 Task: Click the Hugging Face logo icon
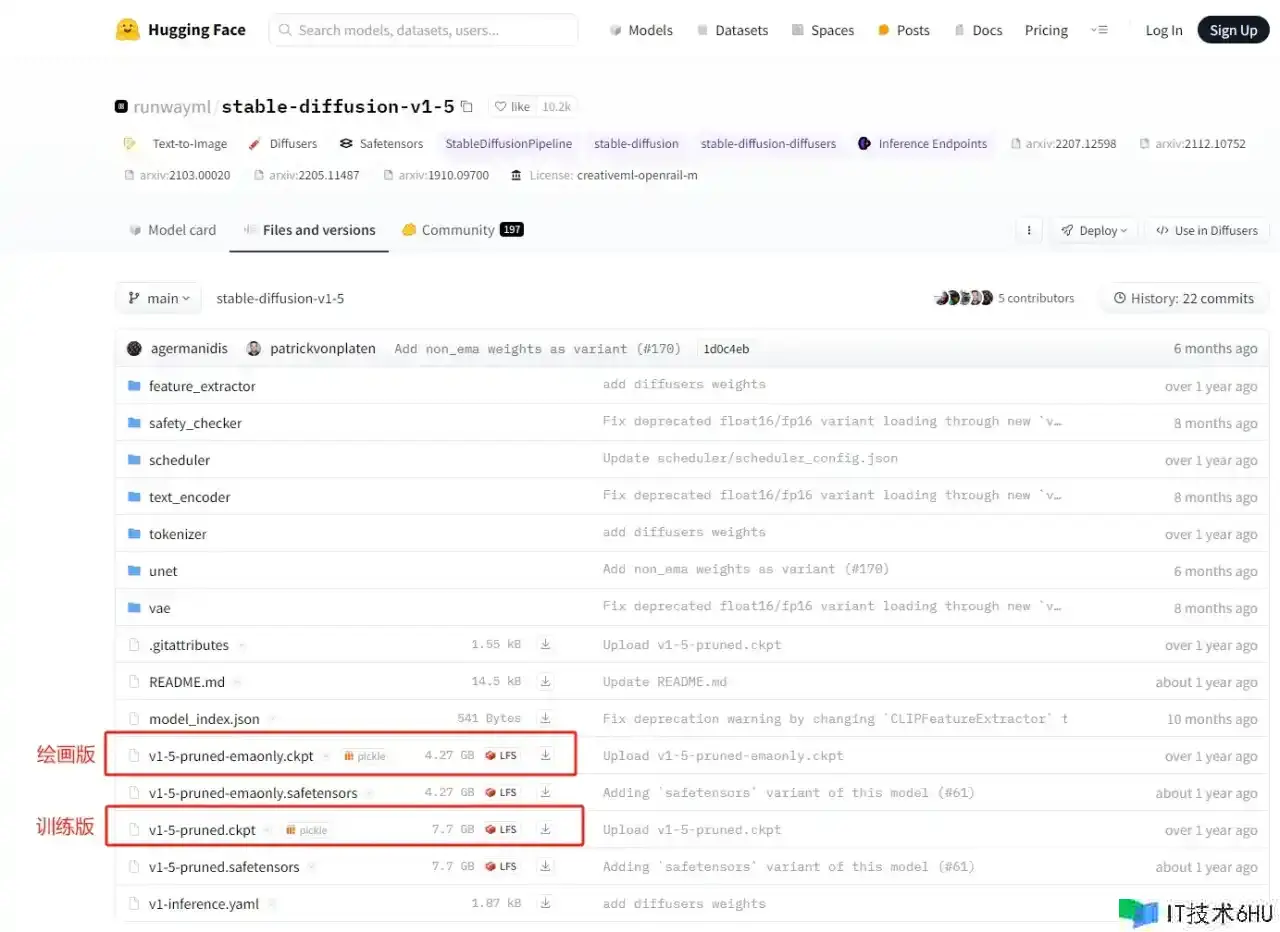pos(128,30)
